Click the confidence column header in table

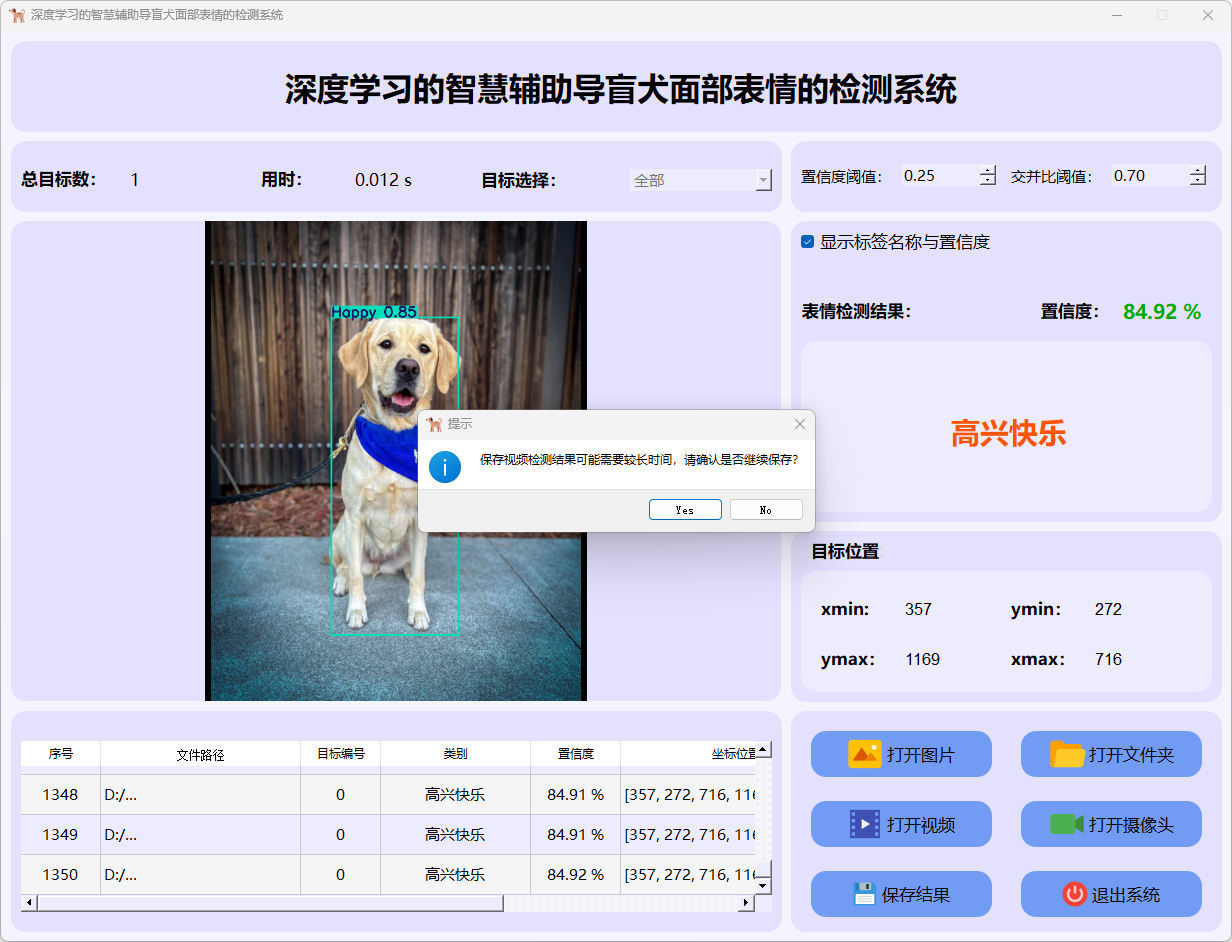[575, 754]
